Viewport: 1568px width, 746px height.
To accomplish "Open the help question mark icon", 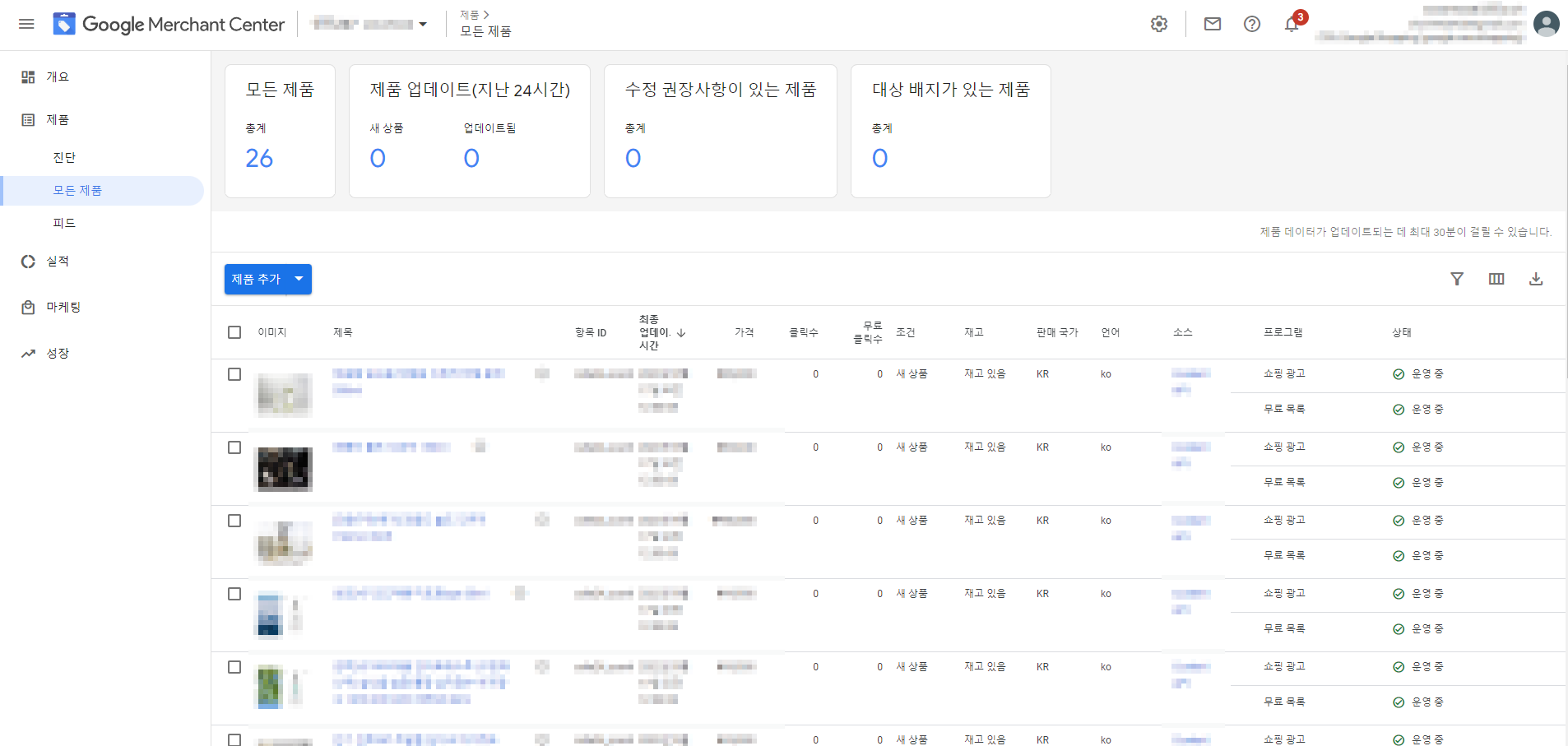I will 1252,24.
